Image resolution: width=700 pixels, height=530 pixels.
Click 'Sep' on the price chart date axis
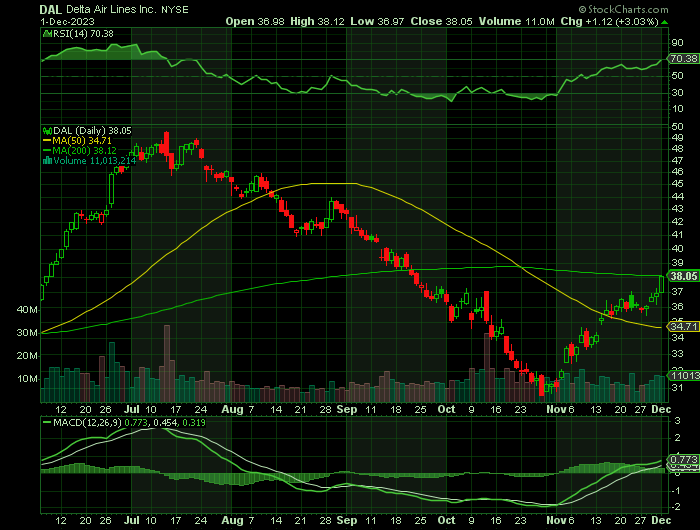[x=347, y=409]
